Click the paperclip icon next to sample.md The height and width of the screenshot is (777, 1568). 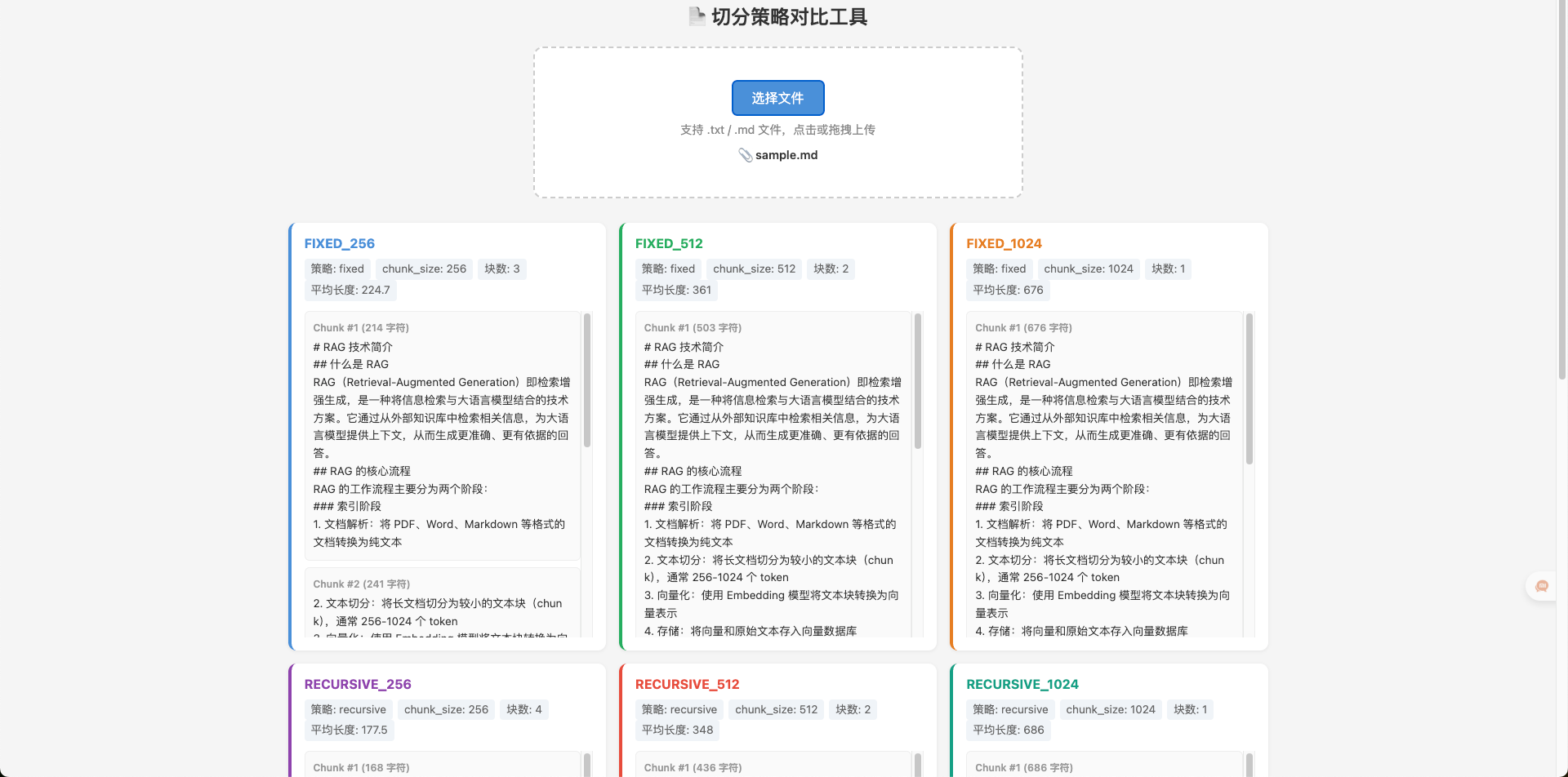click(745, 155)
